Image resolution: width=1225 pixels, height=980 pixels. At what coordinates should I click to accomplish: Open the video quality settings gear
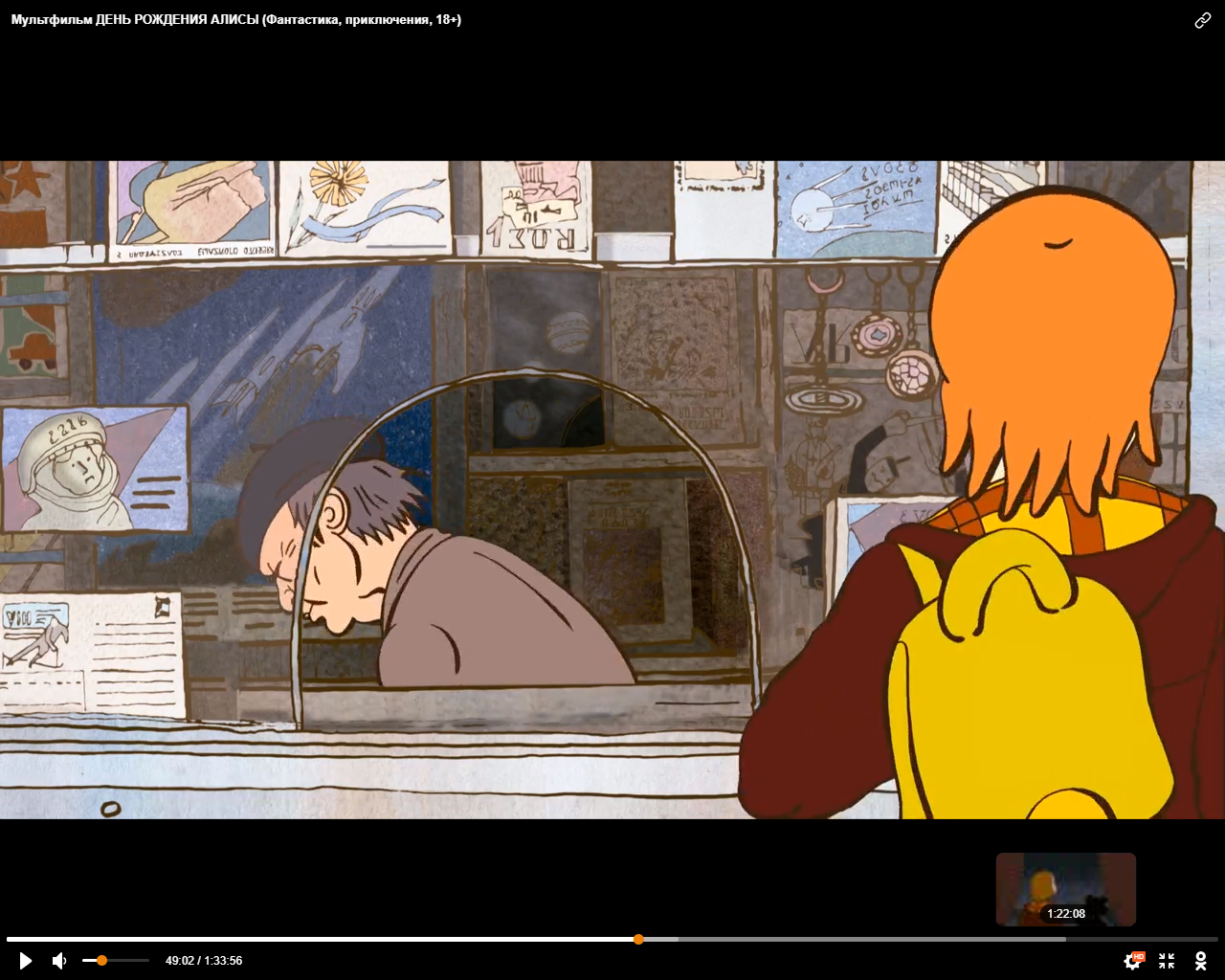click(x=1131, y=962)
